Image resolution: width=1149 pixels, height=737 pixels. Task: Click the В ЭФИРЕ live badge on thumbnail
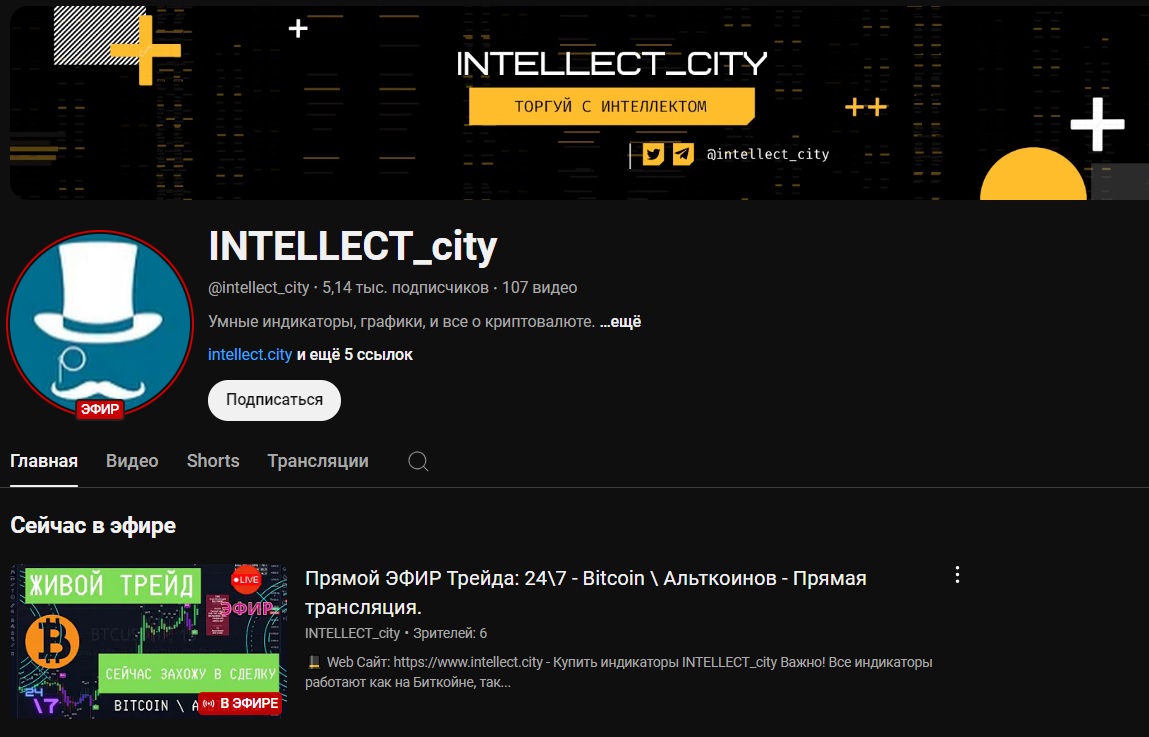click(241, 703)
